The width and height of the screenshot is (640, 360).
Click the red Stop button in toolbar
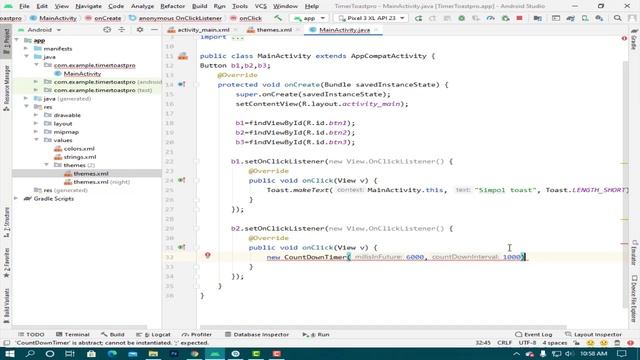519,18
